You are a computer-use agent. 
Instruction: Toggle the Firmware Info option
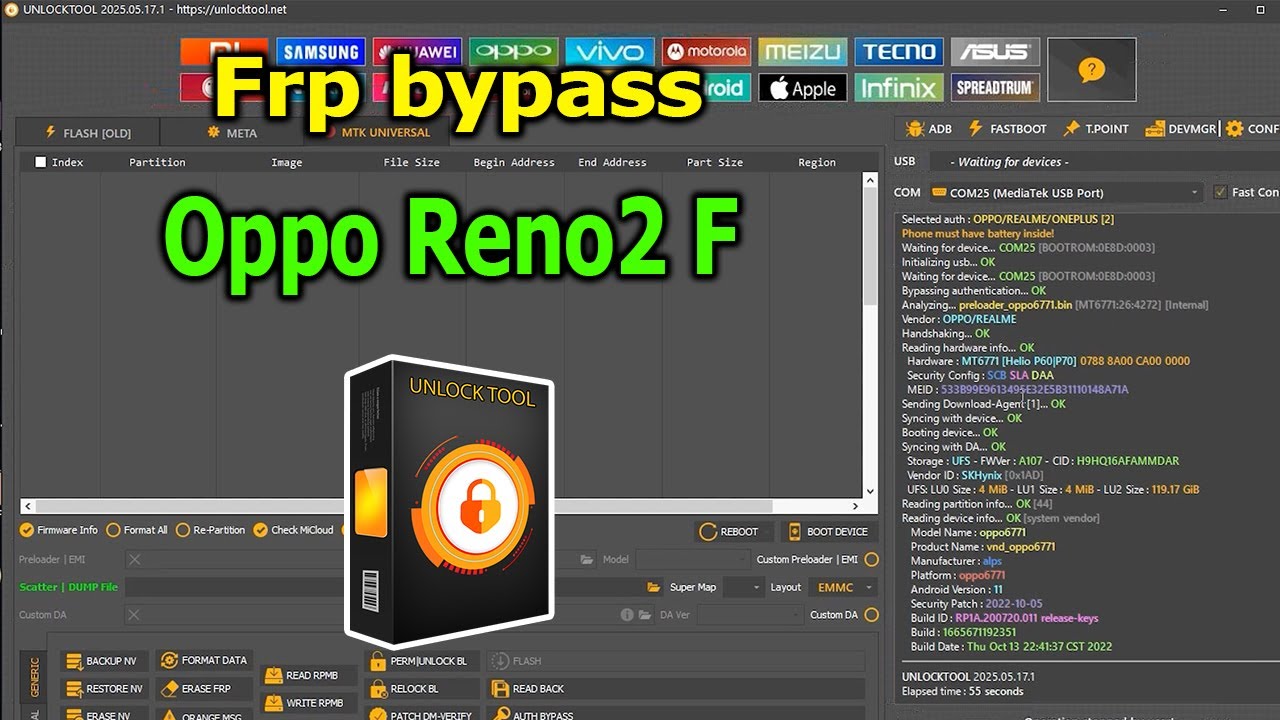[x=59, y=530]
